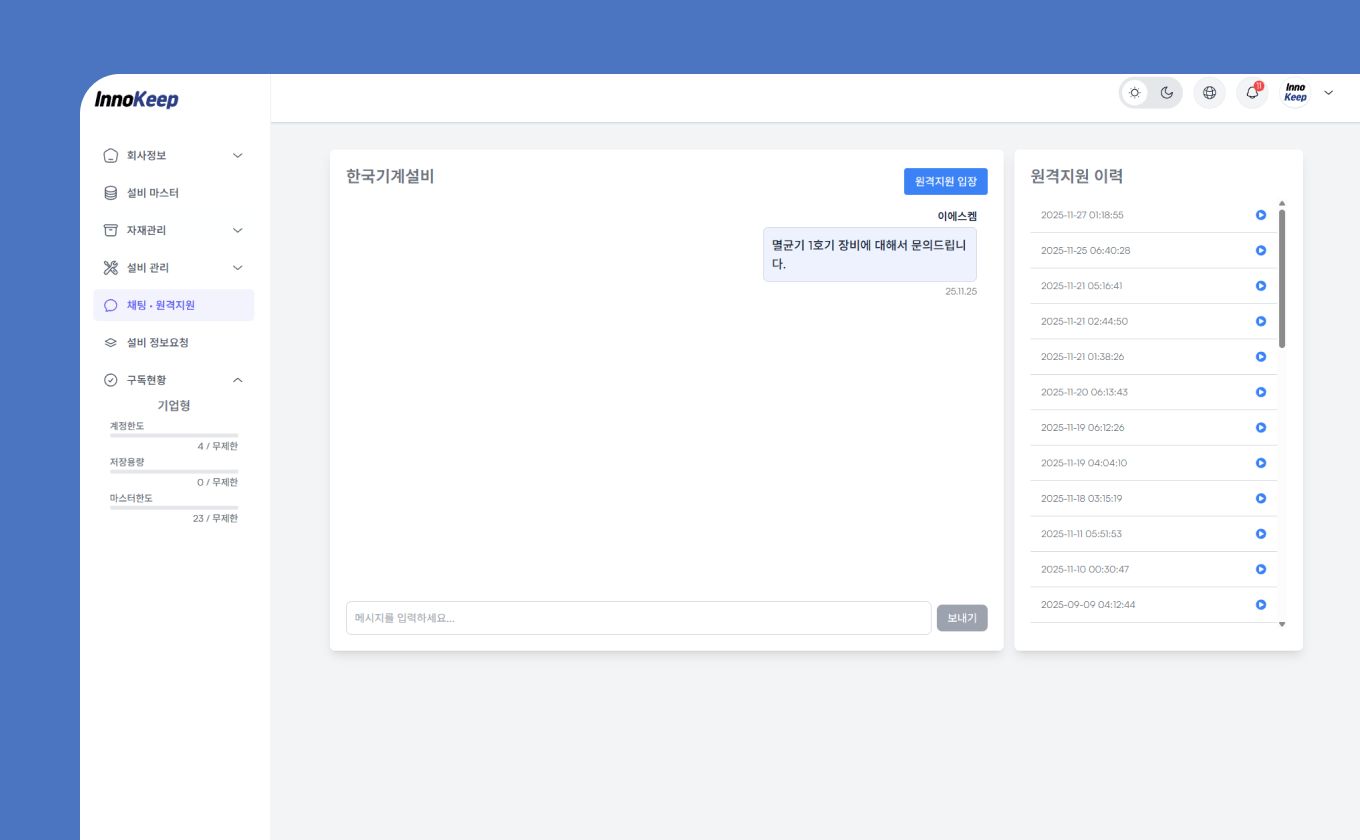Play the 2025-11-27 remote support recording
The height and width of the screenshot is (840, 1360).
coord(1260,214)
